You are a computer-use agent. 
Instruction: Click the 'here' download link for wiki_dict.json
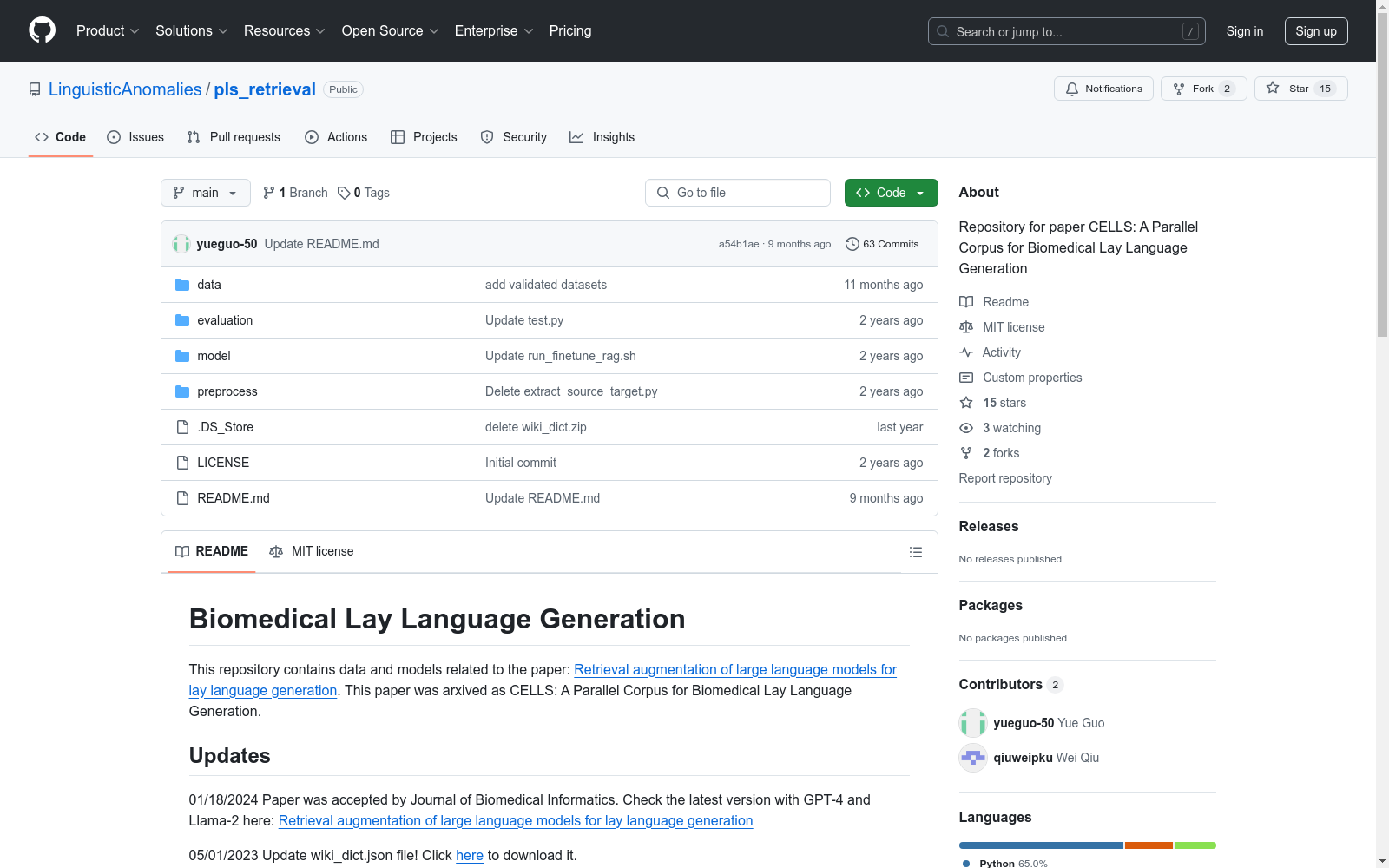(470, 855)
